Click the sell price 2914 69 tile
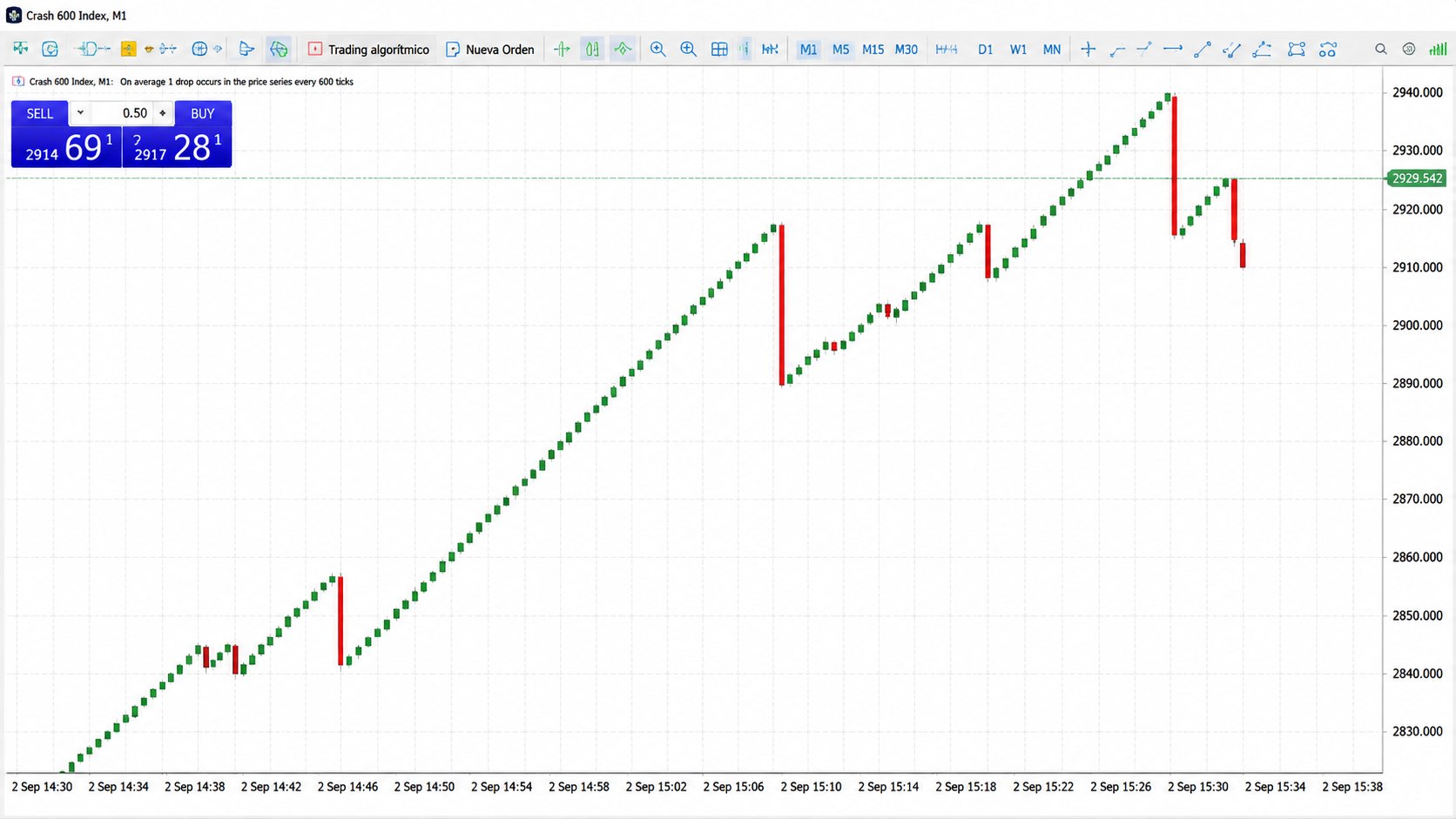The height and width of the screenshot is (819, 1456). pyautogui.click(x=66, y=147)
